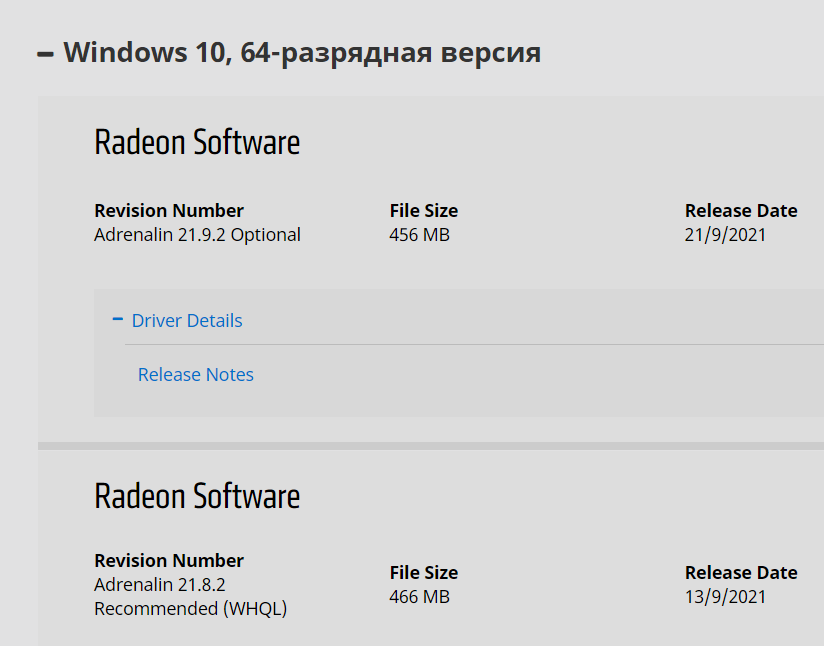
Task: Click the Recommended (WHQL) label
Action: point(190,608)
